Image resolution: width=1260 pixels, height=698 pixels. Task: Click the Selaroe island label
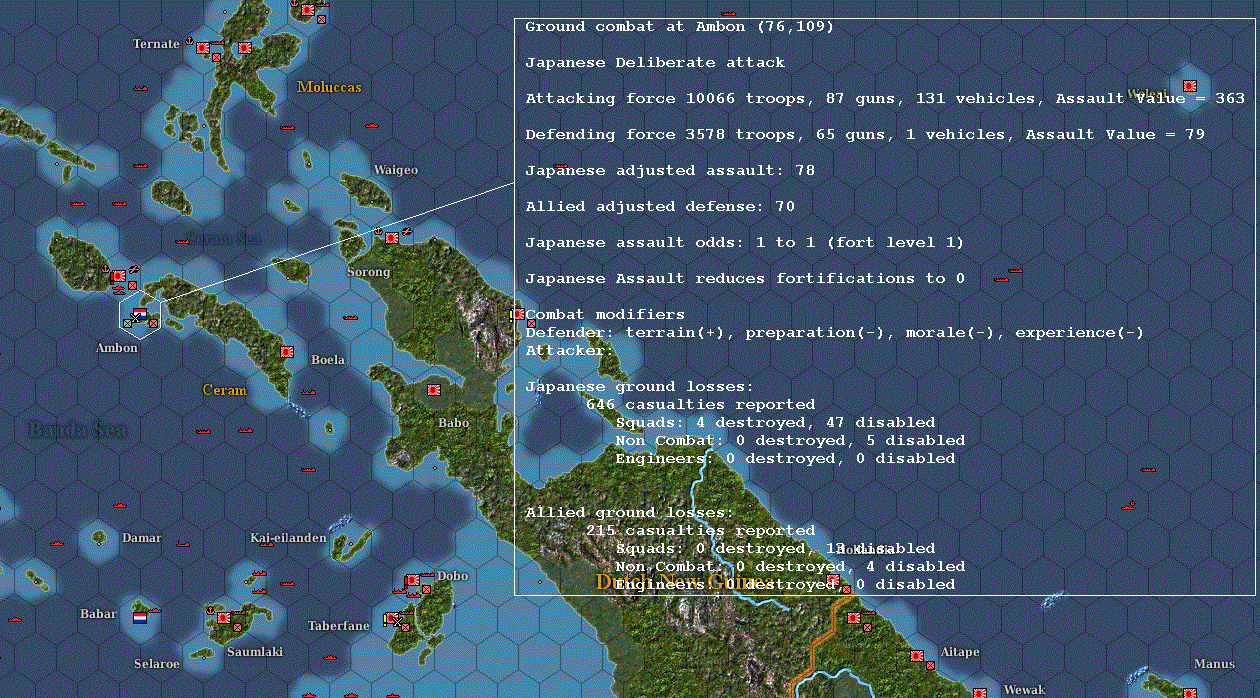point(157,664)
